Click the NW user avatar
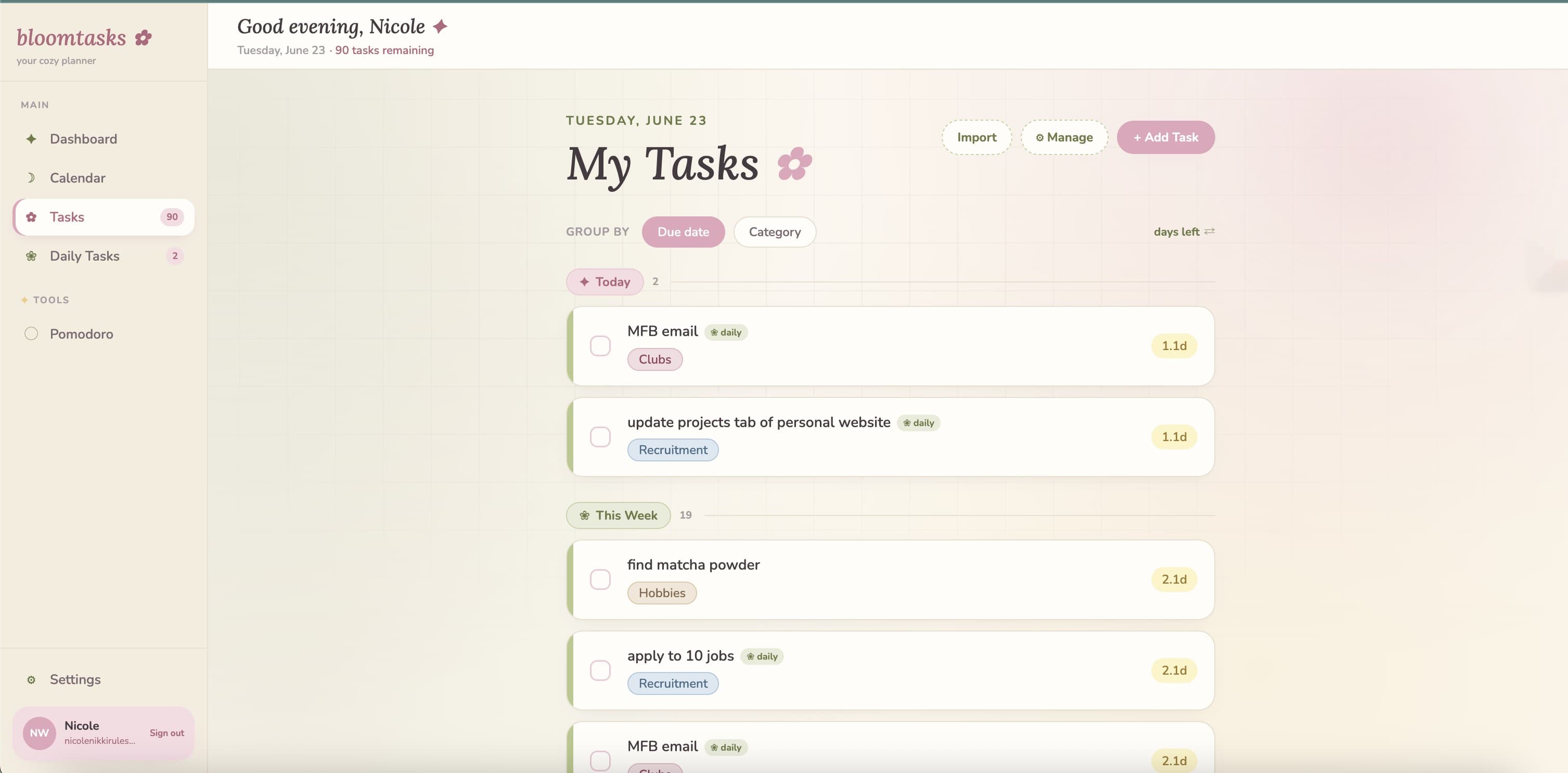Image resolution: width=1568 pixels, height=773 pixels. [x=40, y=733]
